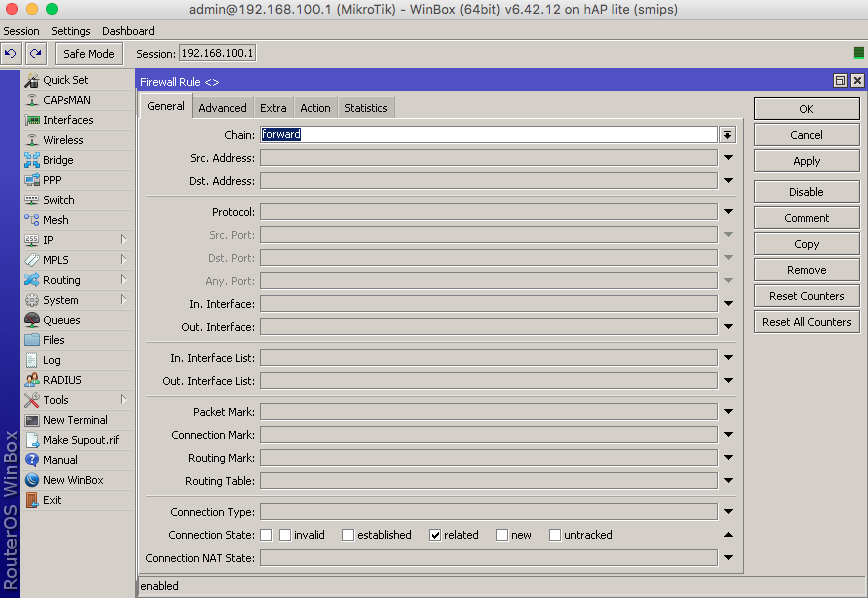Click the Copy rule button
Viewport: 868px width, 598px height.
click(807, 244)
